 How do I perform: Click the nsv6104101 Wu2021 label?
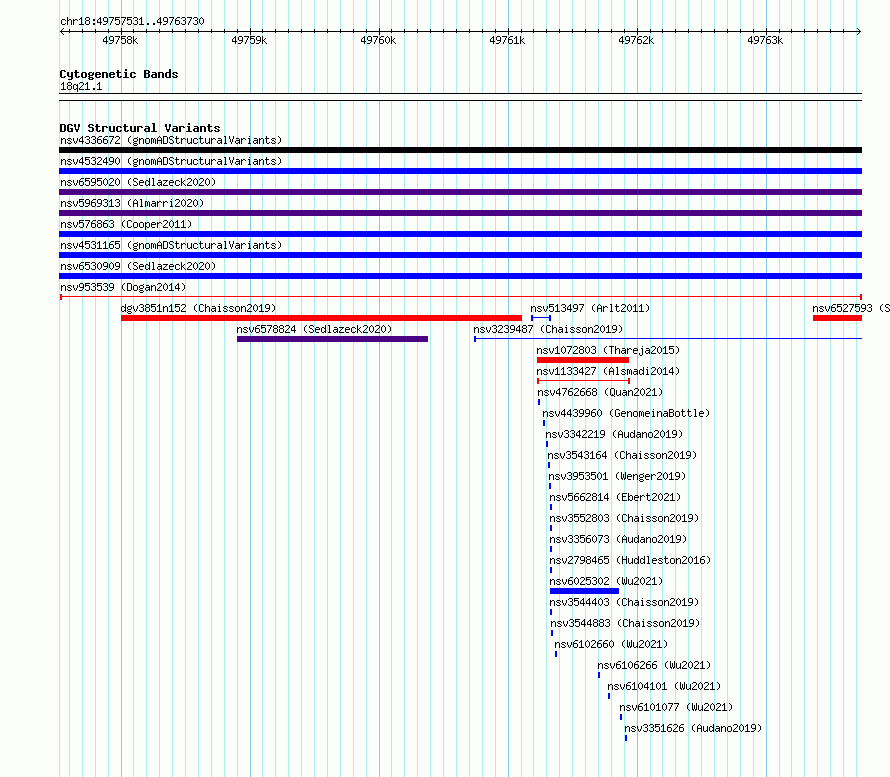664,686
